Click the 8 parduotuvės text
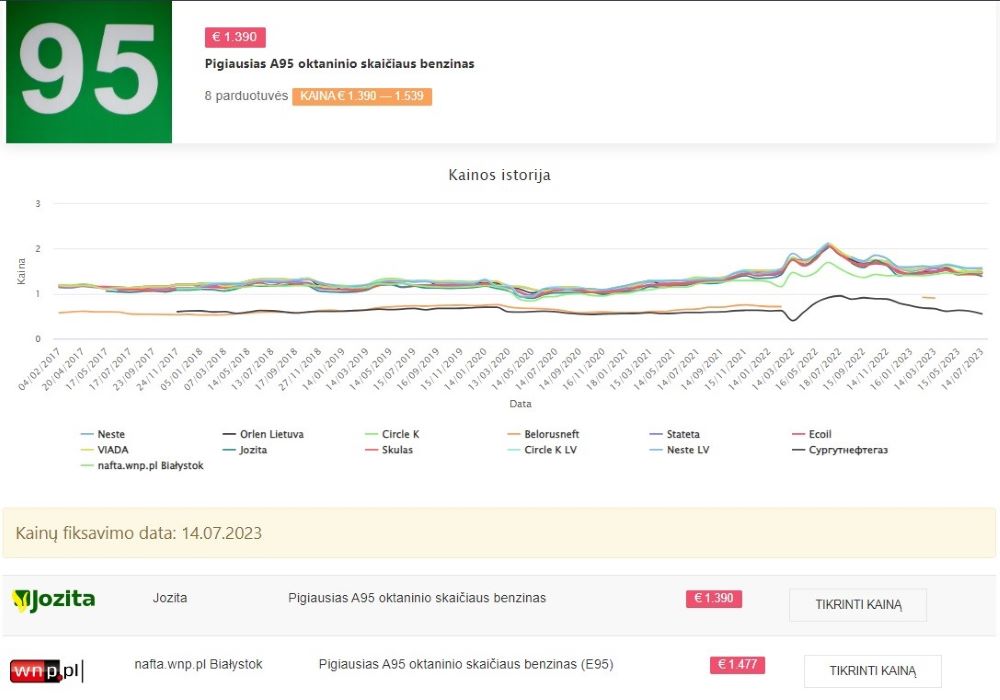This screenshot has height=700, width=1000. click(x=246, y=96)
